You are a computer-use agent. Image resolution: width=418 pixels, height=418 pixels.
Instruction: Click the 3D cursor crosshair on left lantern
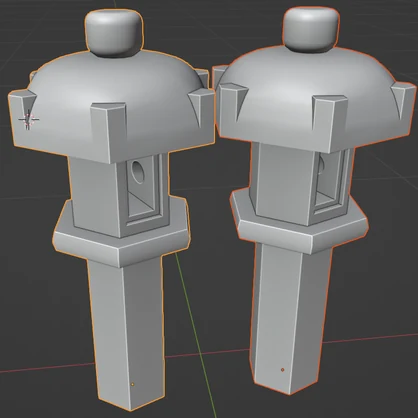[x=29, y=119]
